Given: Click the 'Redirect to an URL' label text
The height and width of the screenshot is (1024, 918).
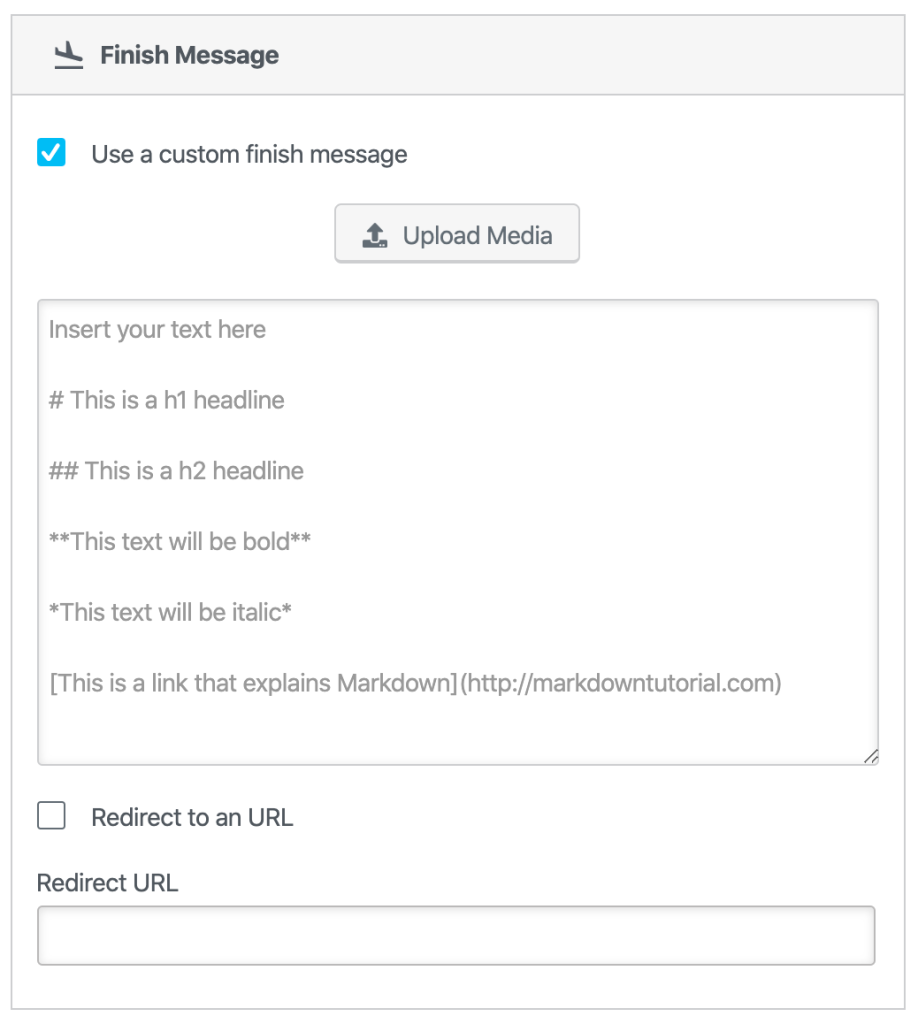Looking at the screenshot, I should (x=192, y=817).
